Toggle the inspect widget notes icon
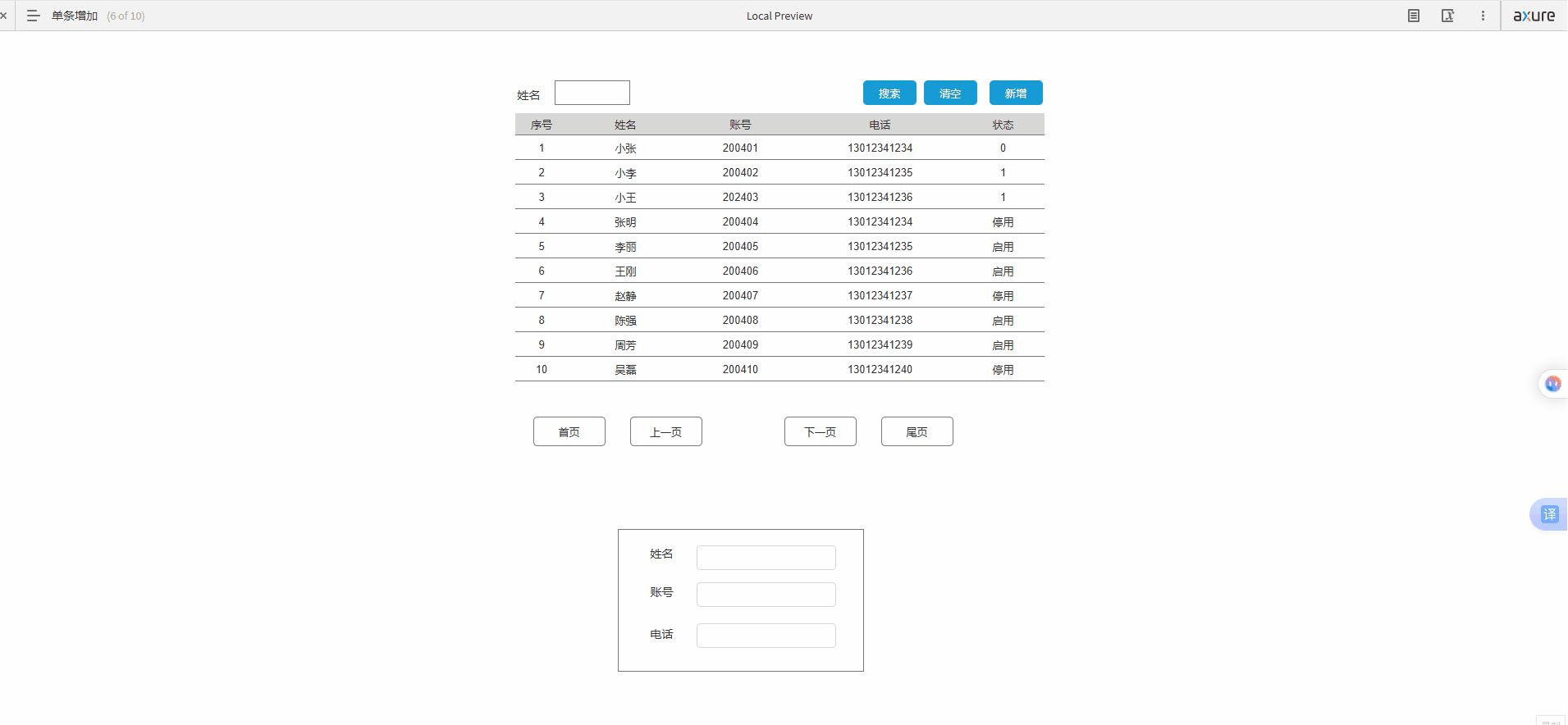Image resolution: width=1568 pixels, height=725 pixels. 1448,16
